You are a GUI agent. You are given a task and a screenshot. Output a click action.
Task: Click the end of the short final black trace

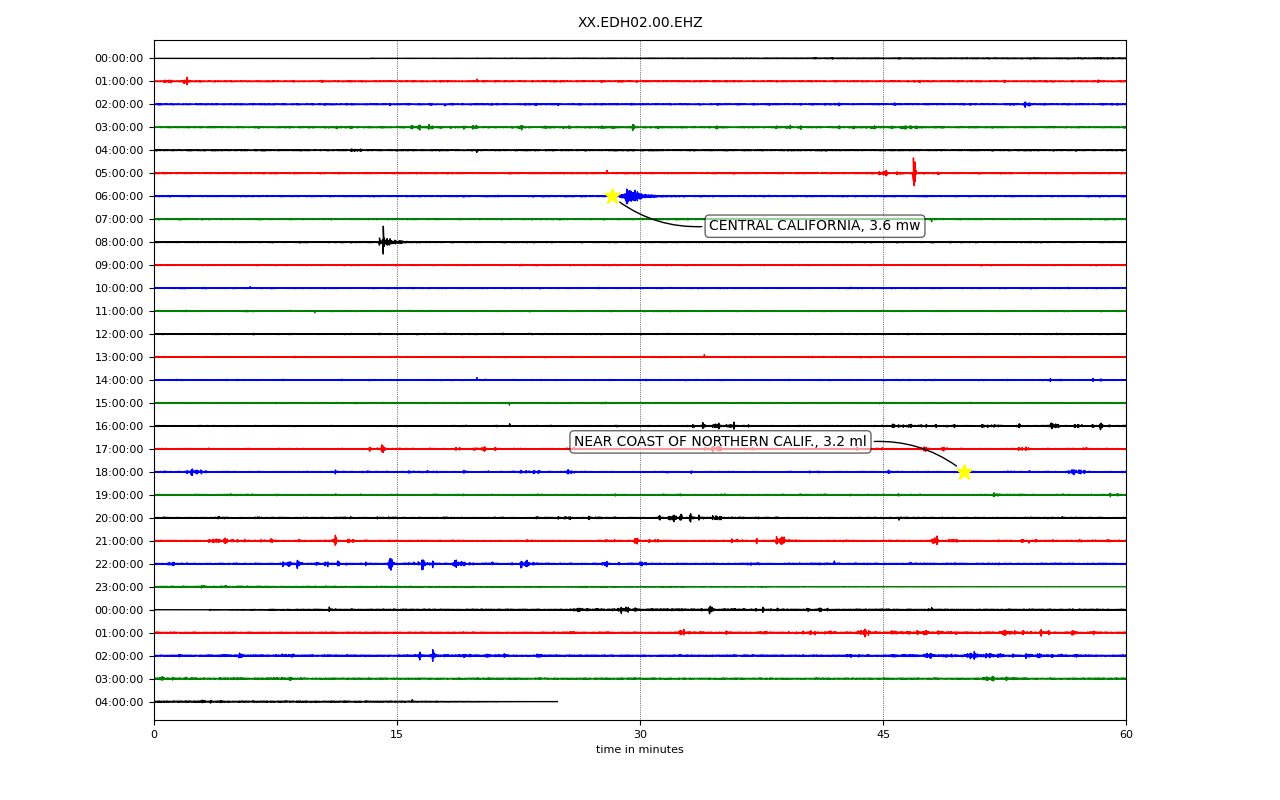556,701
